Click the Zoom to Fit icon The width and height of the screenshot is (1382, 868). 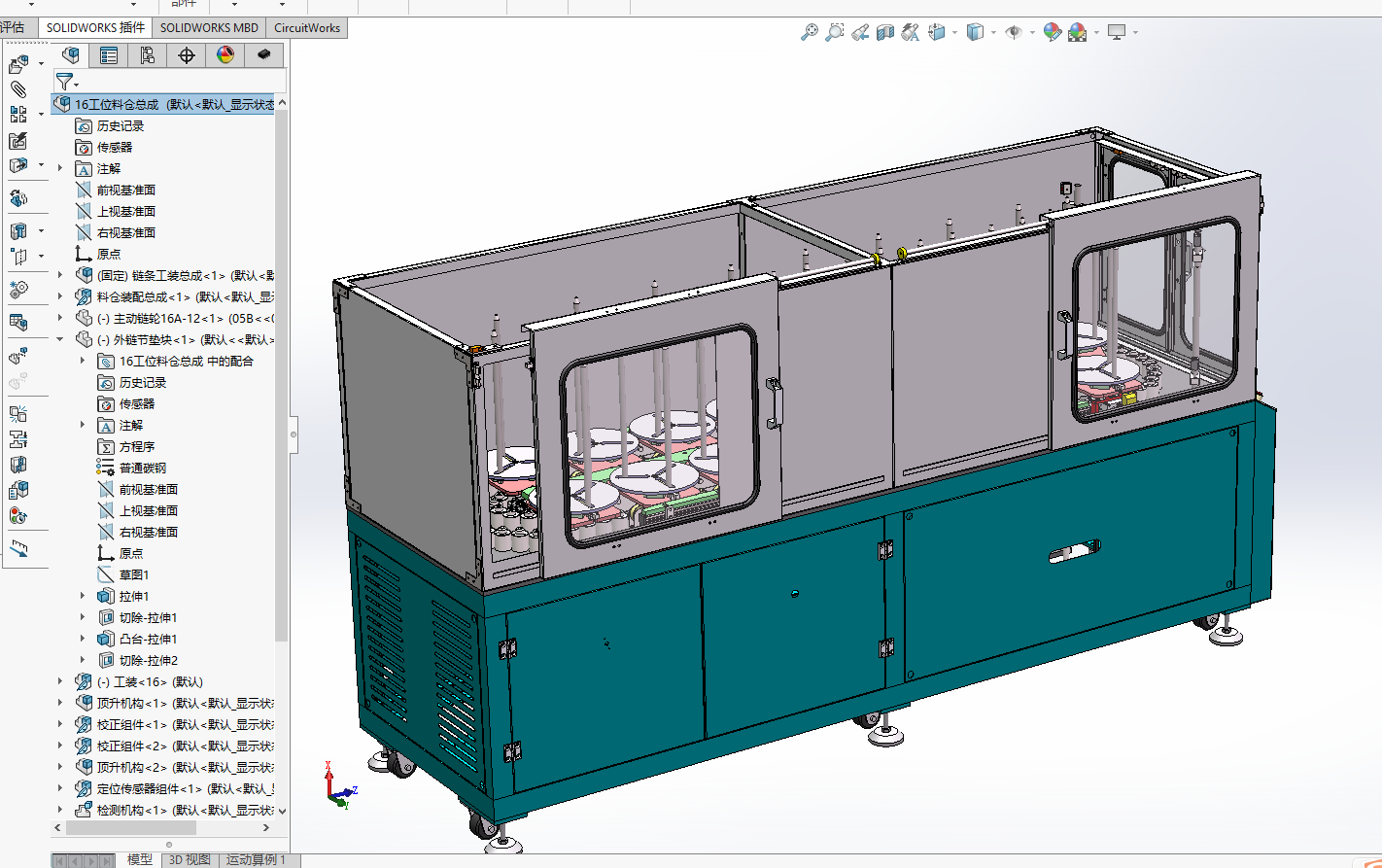click(x=809, y=33)
